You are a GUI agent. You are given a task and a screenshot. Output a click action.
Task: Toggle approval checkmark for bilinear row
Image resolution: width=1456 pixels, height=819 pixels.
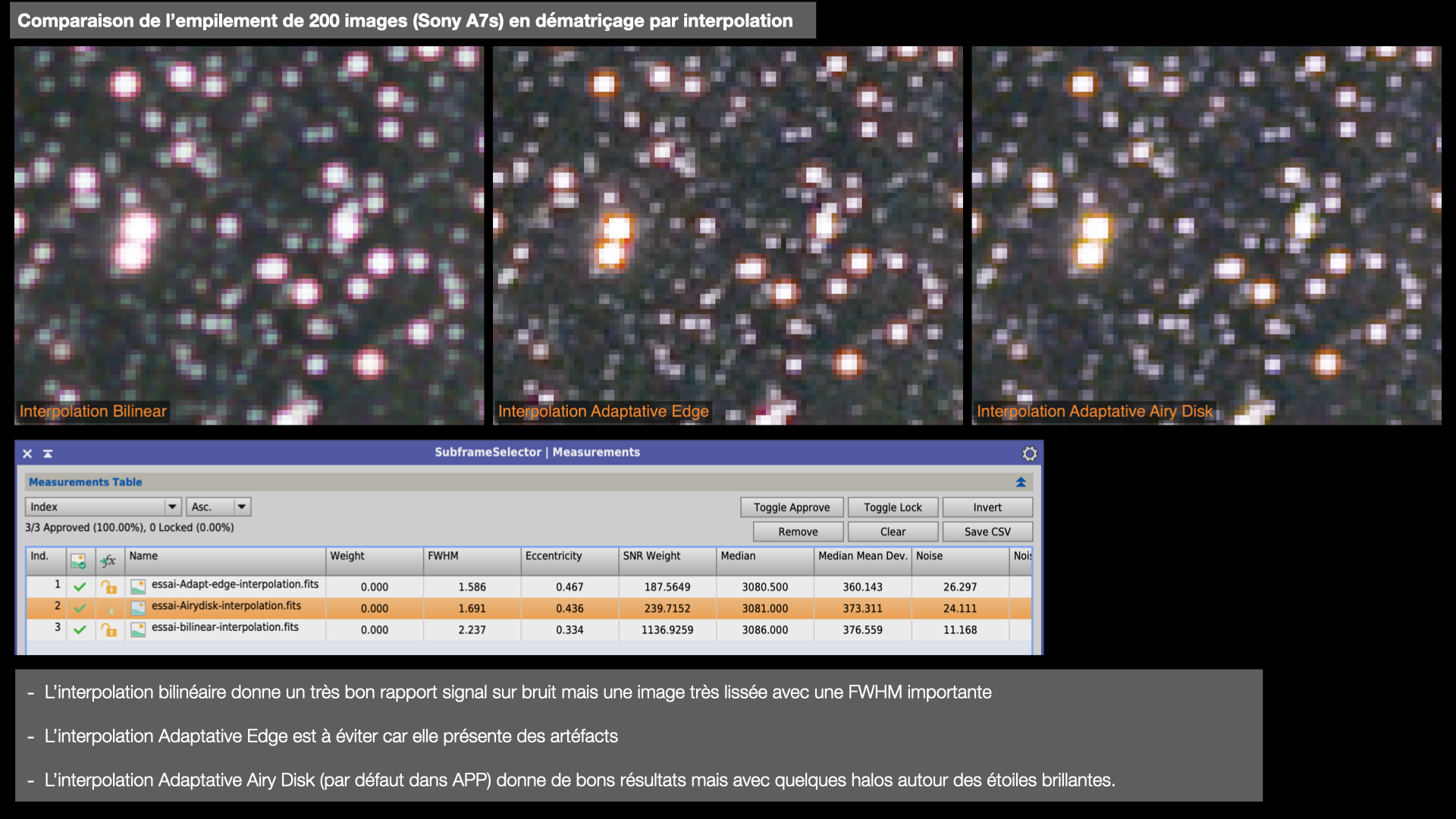(80, 629)
